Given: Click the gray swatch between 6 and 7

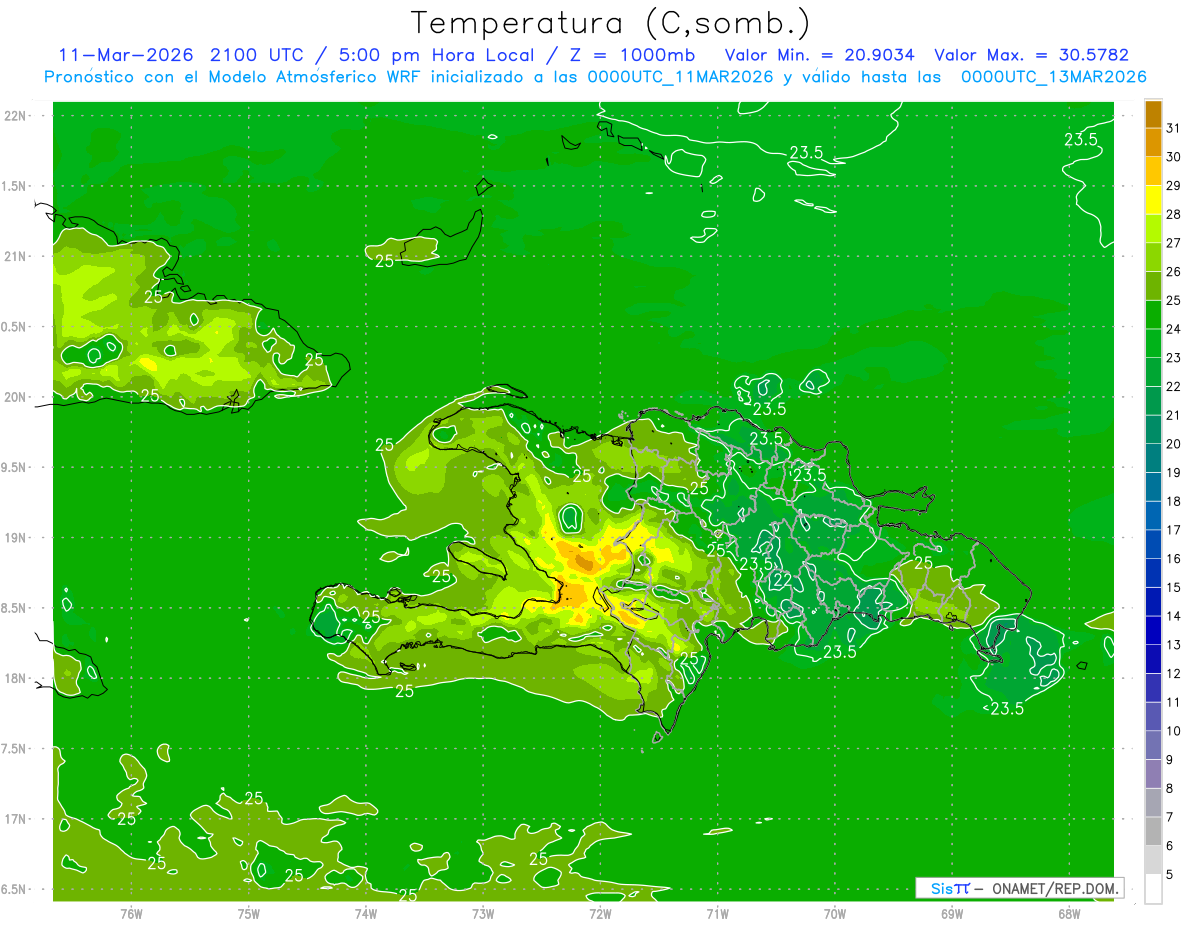Looking at the screenshot, I should [x=1153, y=832].
